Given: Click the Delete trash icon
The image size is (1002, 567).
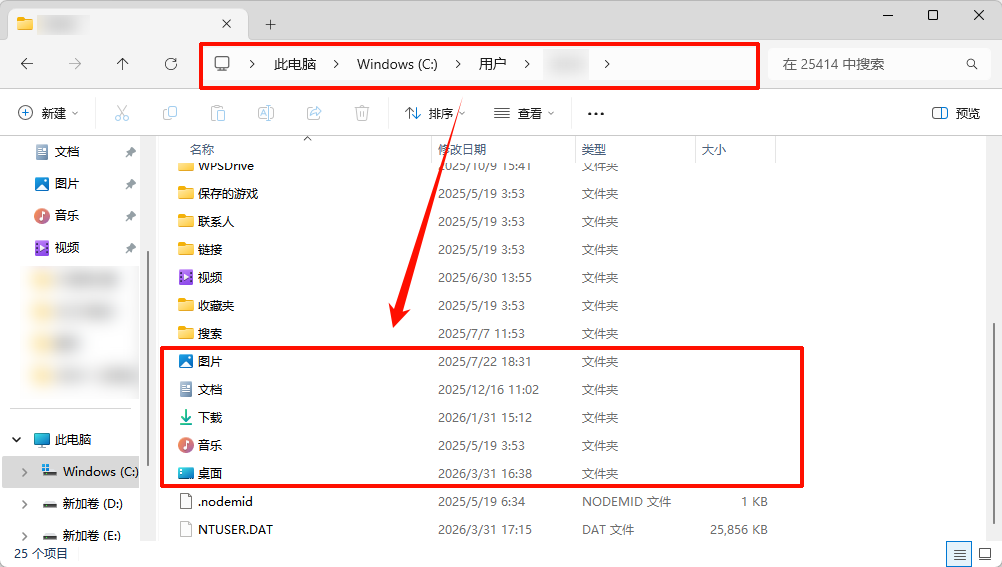Looking at the screenshot, I should click(362, 114).
